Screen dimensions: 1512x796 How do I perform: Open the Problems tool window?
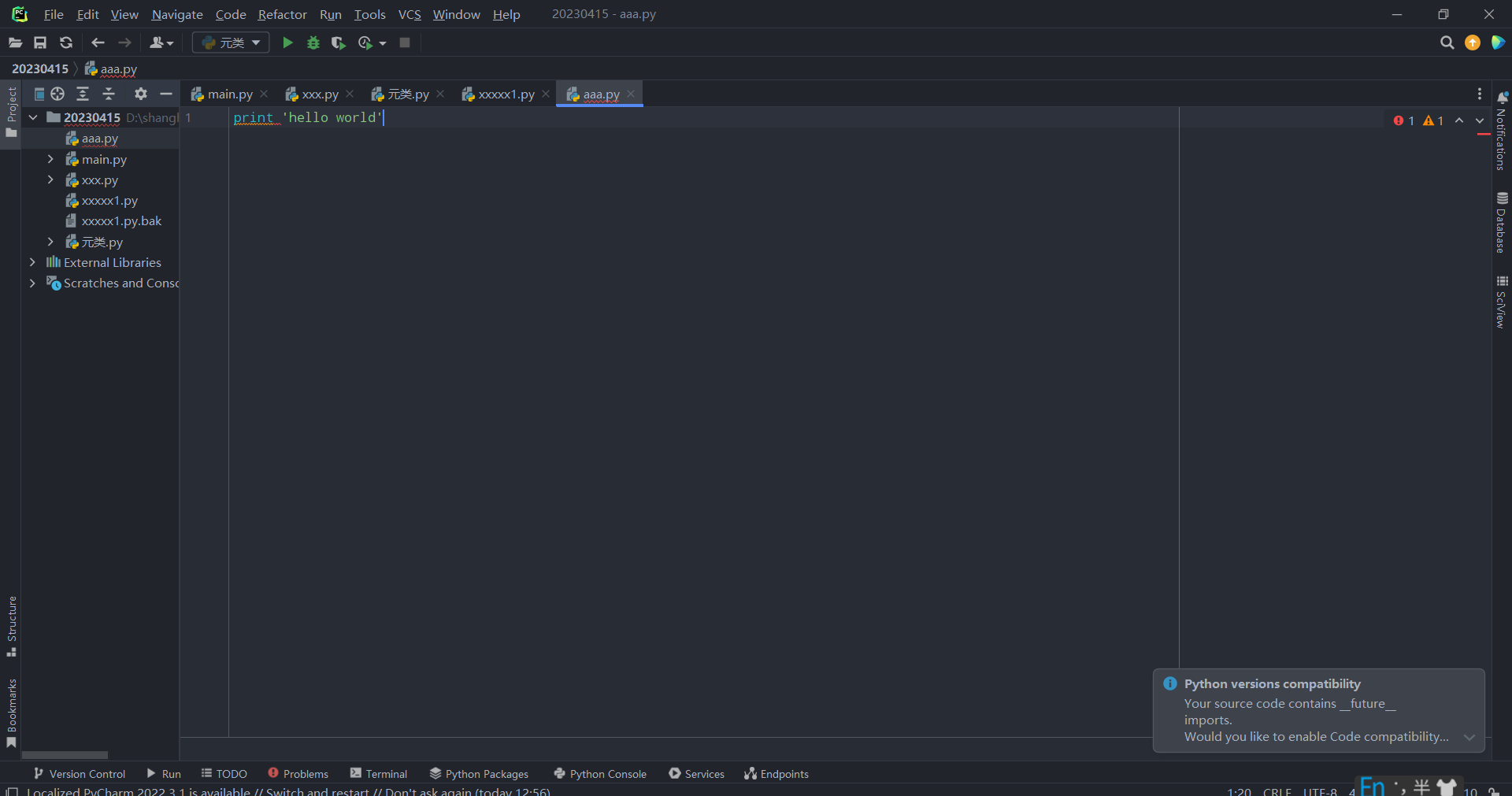click(x=298, y=774)
